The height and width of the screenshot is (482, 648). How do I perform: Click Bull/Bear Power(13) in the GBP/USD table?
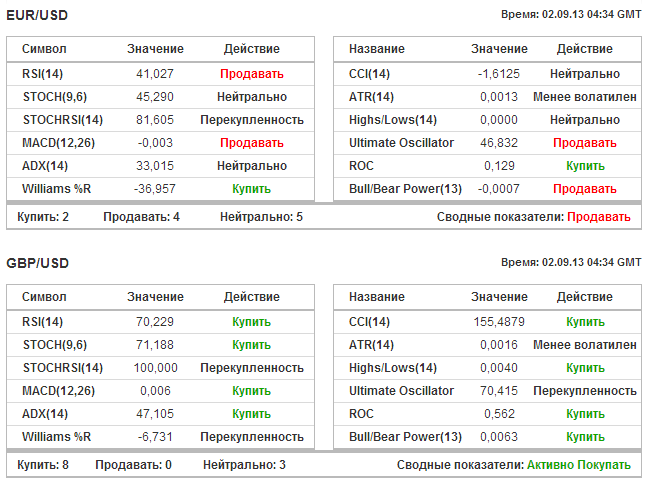click(x=405, y=437)
